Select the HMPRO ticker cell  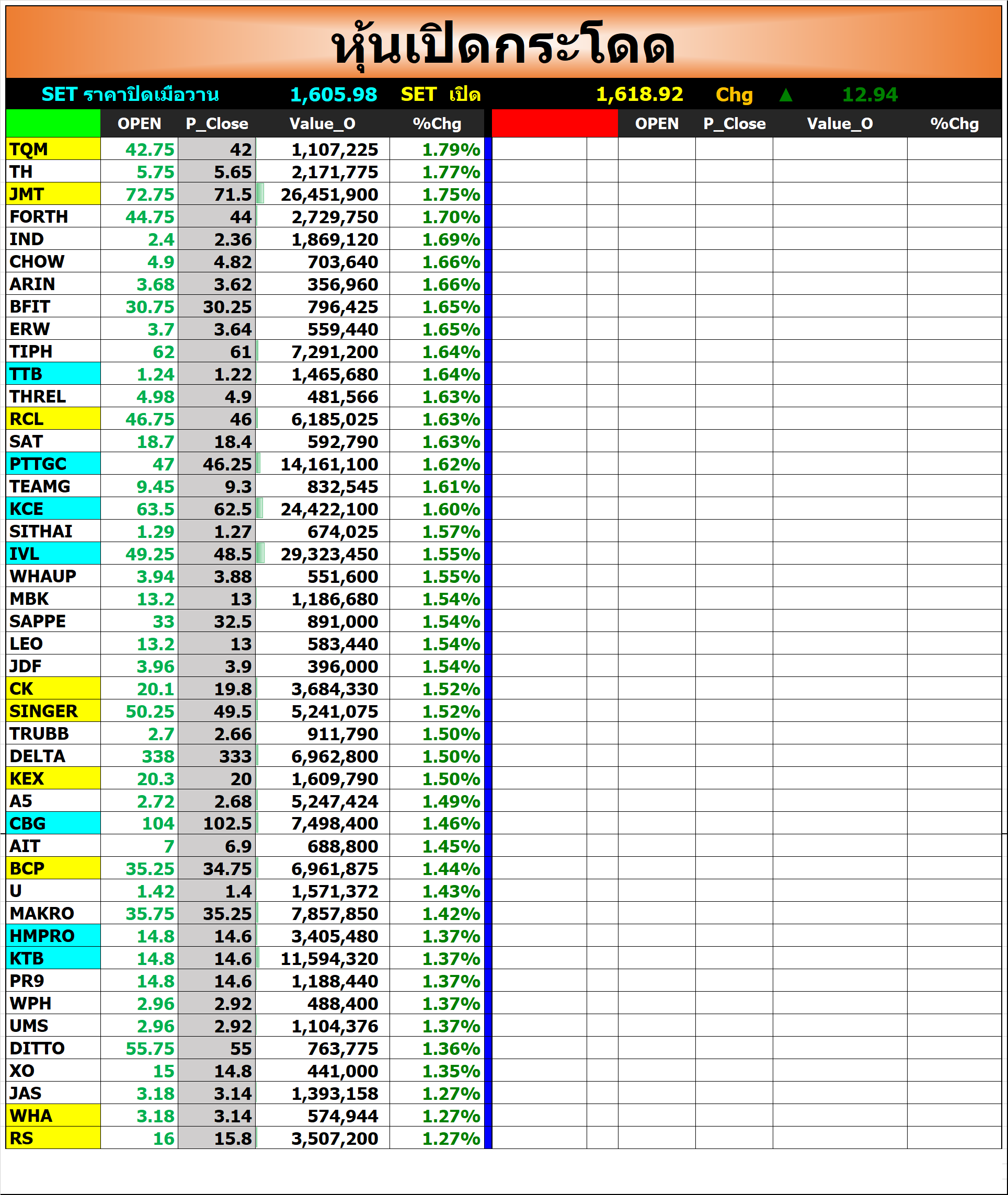tap(53, 936)
